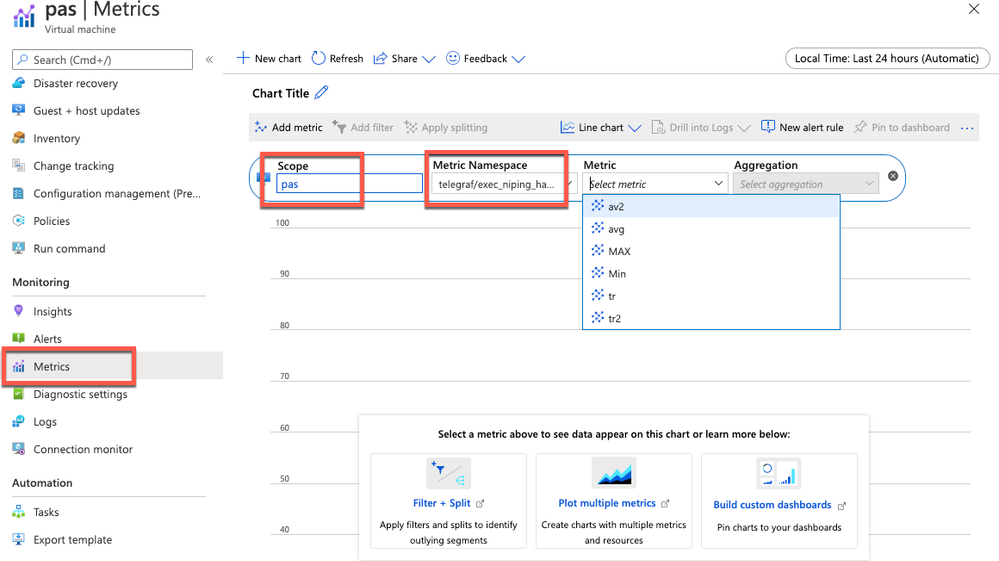Open the Line chart type dropdown
999x561 pixels.
601,127
